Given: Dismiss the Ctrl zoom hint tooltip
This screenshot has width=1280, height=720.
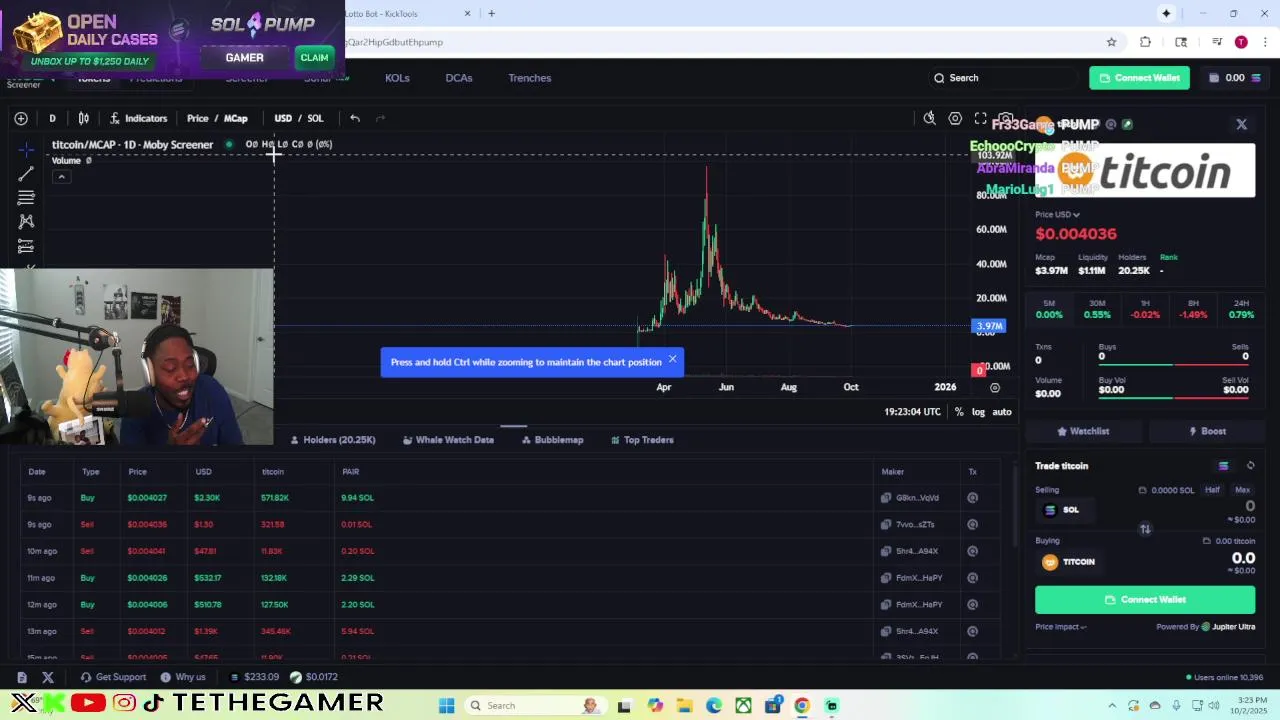Looking at the screenshot, I should point(672,359).
